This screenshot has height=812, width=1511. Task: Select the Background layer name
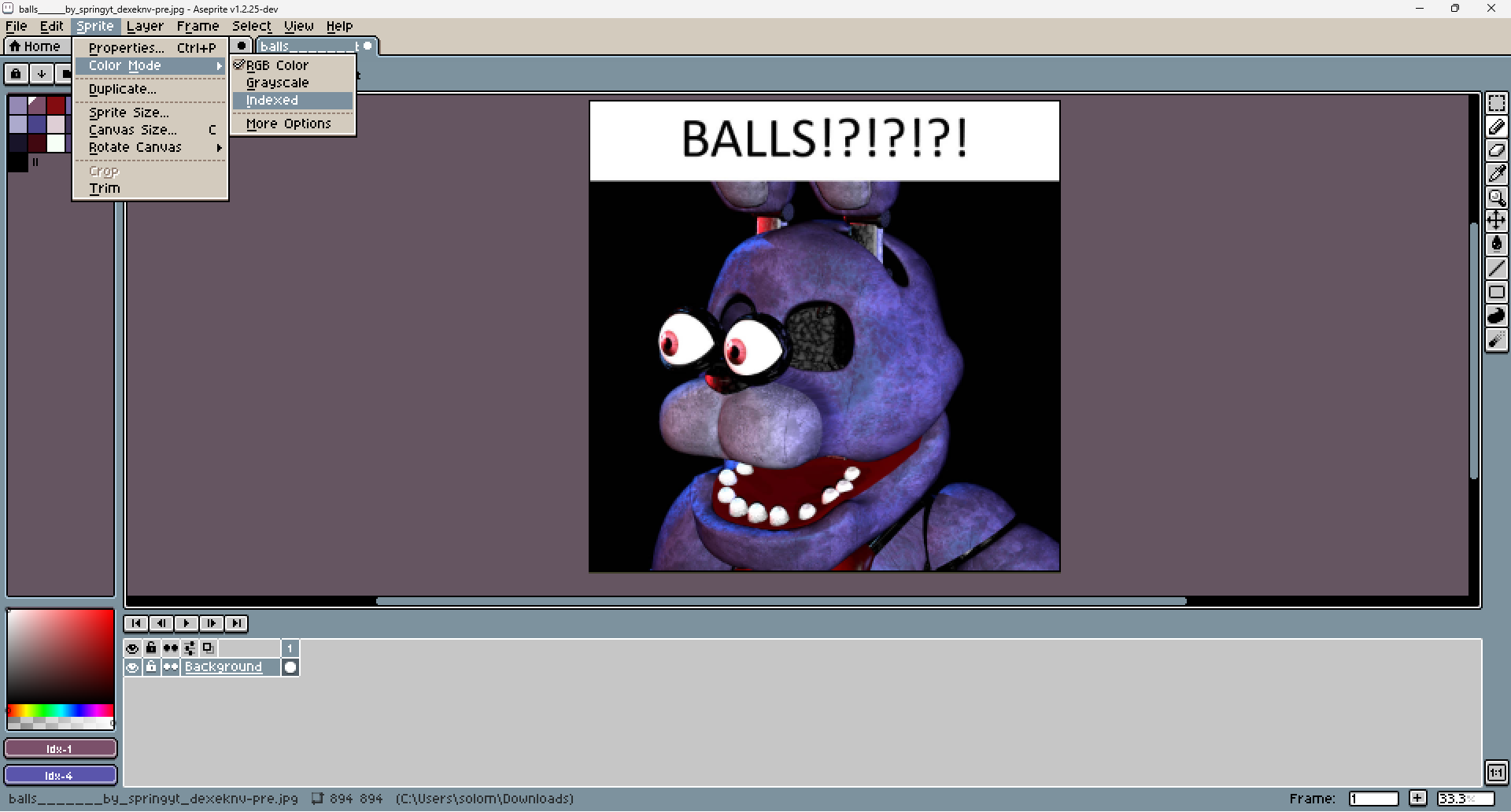pyautogui.click(x=231, y=667)
